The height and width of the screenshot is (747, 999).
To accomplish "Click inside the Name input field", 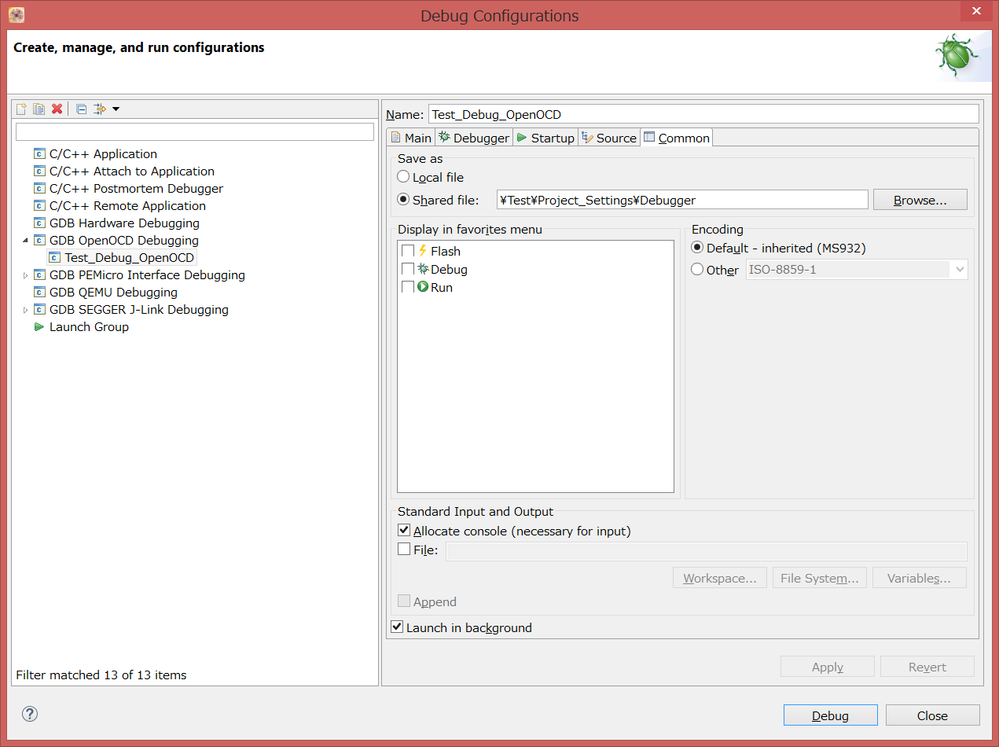I will tap(700, 113).
